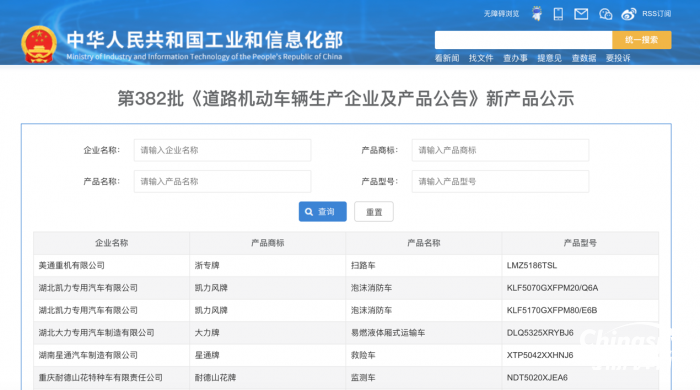Click the national emblem logo
700x390 pixels.
[x=39, y=44]
